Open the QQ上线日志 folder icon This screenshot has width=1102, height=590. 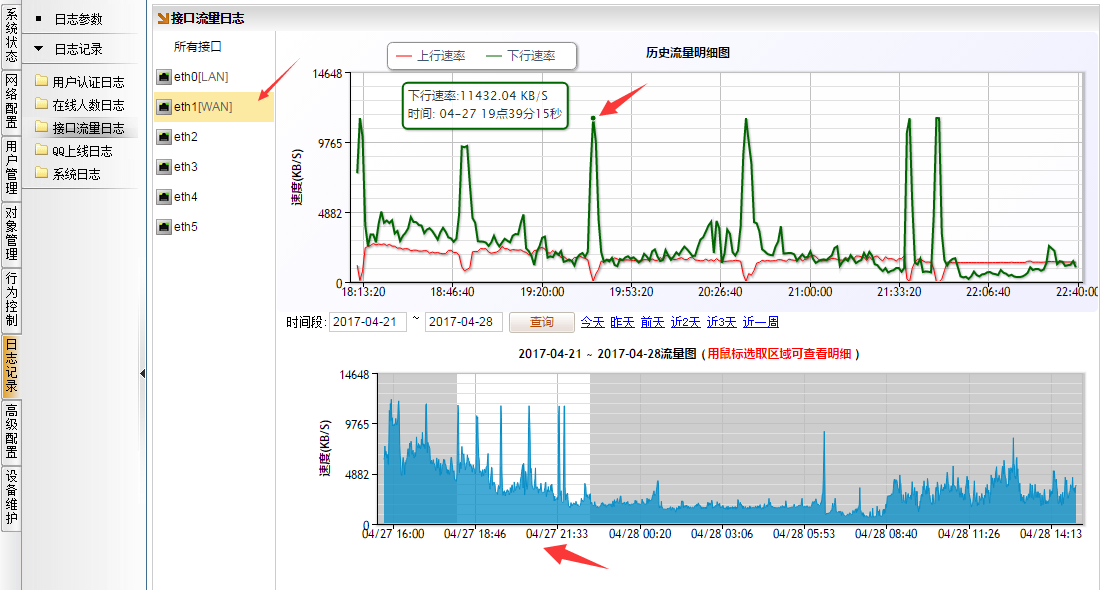tap(41, 151)
